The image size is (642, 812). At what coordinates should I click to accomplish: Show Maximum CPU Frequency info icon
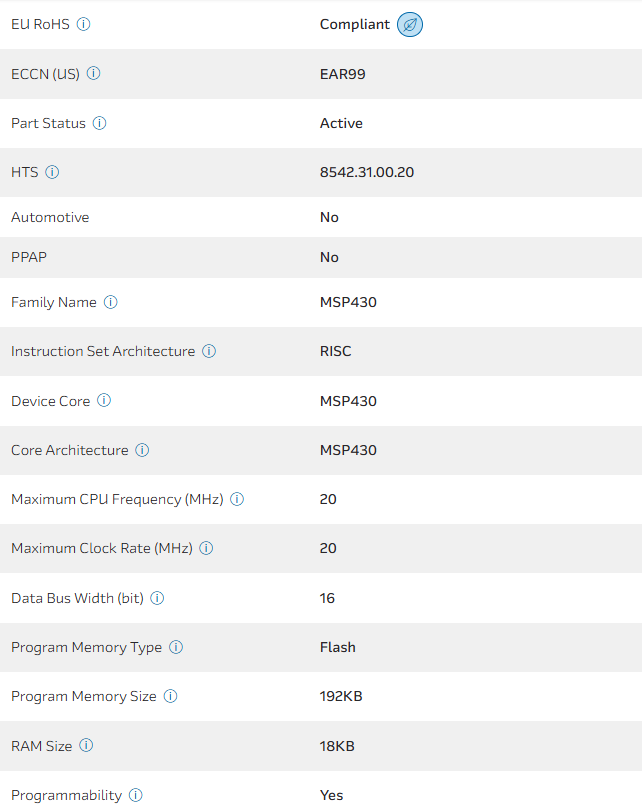(237, 499)
